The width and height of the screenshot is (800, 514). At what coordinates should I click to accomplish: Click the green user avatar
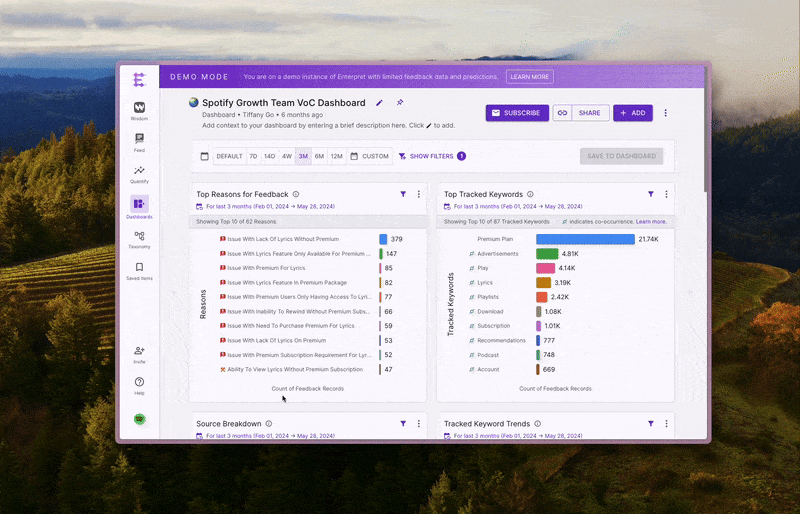[139, 419]
